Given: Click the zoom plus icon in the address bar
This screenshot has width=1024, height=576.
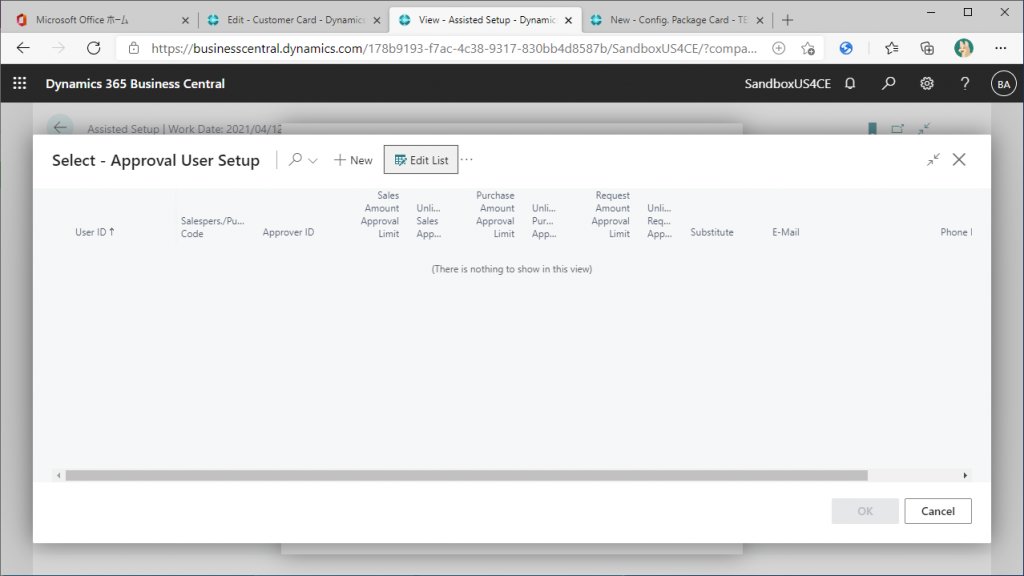Looking at the screenshot, I should [x=778, y=48].
